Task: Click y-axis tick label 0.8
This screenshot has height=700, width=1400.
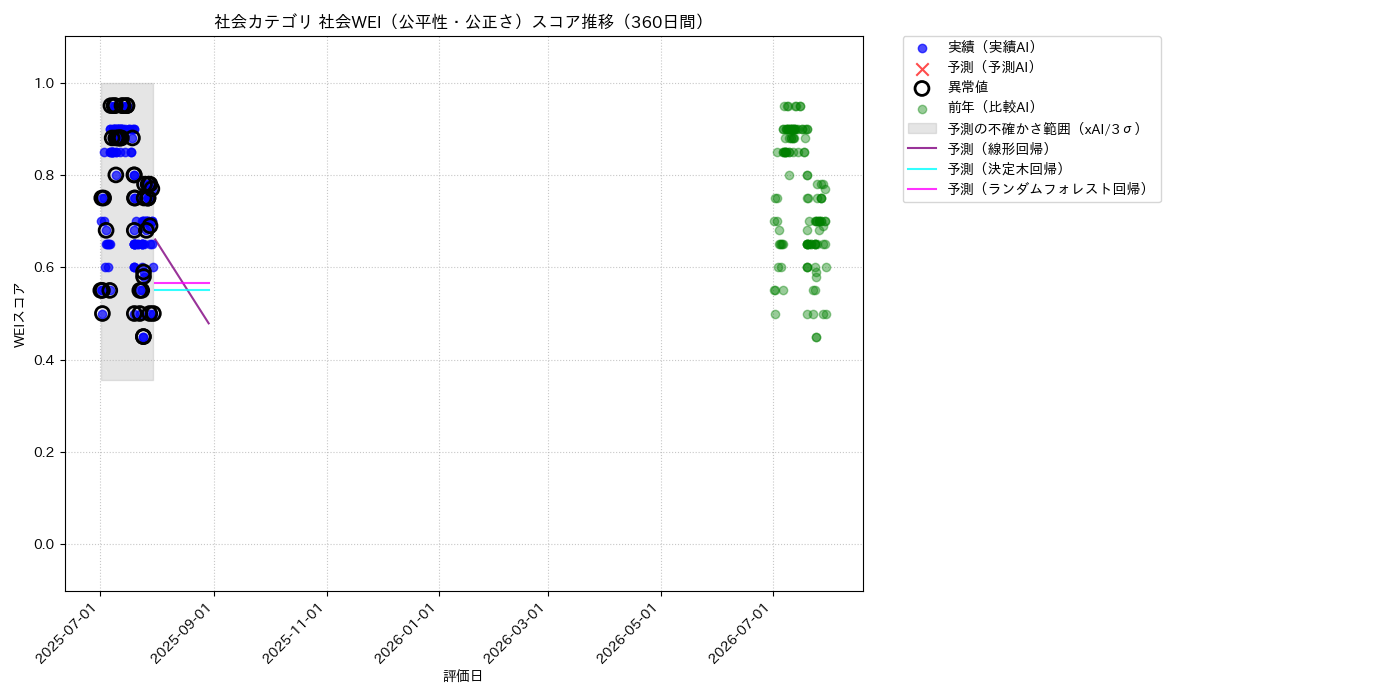Action: pyautogui.click(x=46, y=175)
